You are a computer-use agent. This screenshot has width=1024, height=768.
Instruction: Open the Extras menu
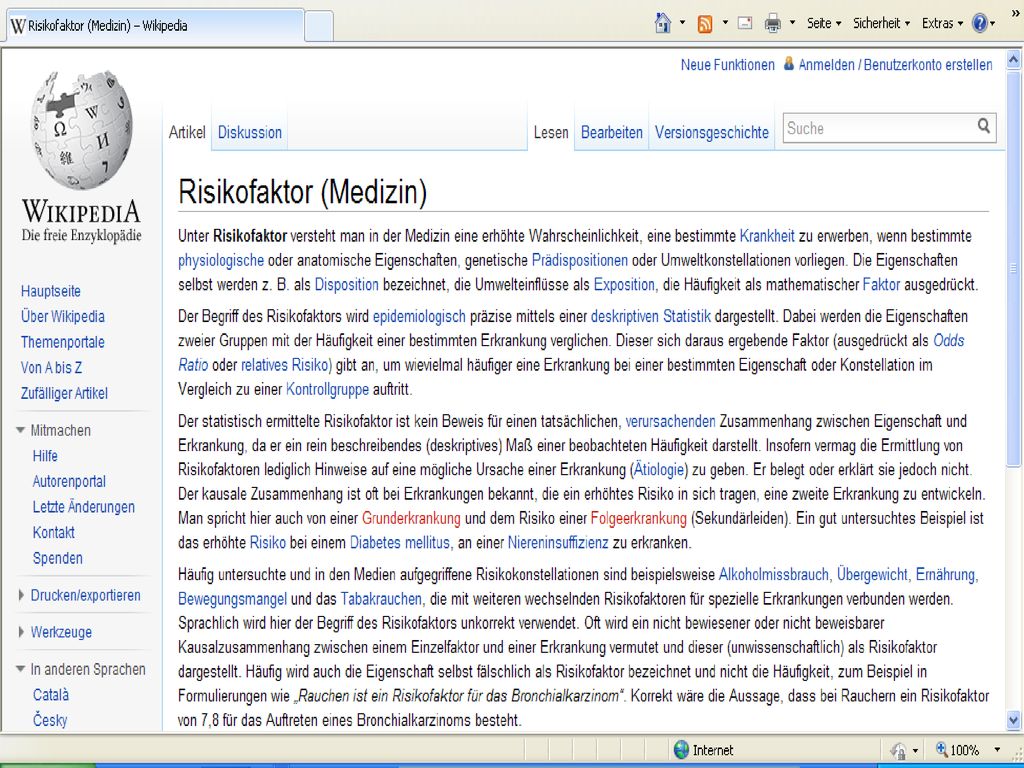click(x=942, y=24)
